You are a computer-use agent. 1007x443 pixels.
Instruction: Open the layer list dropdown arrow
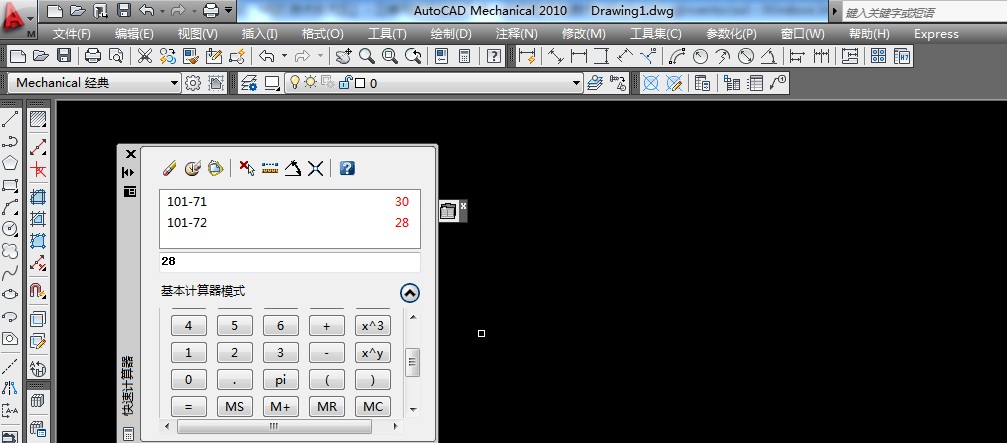(577, 83)
